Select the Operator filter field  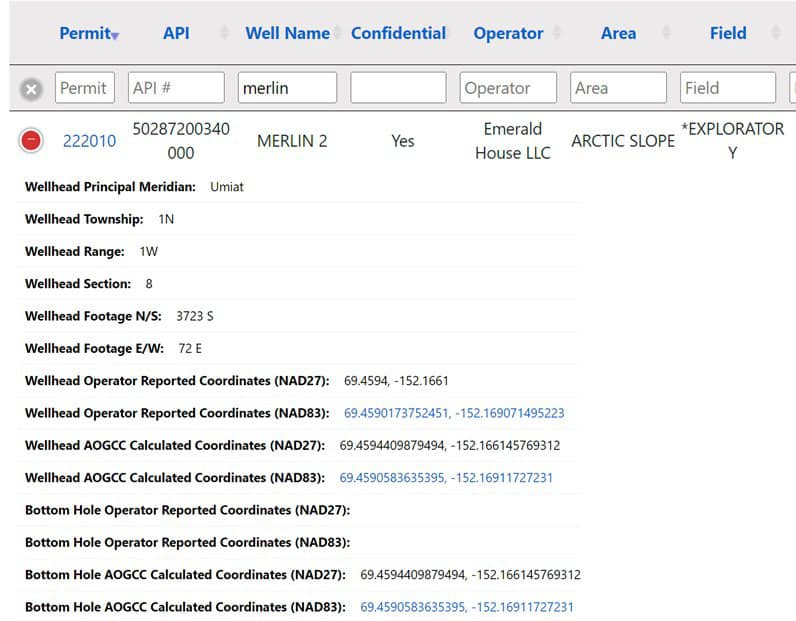click(x=508, y=88)
